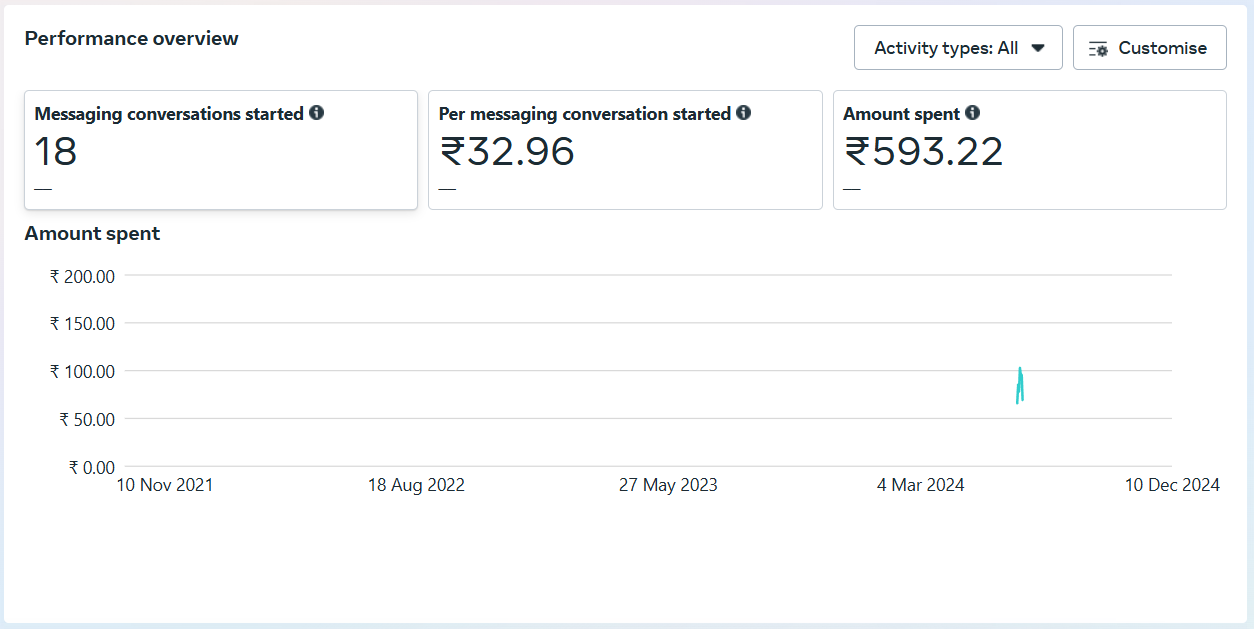Screen dimensions: 1254x629
Task: Click info icon next to Messaging conversations started
Action: click(316, 113)
